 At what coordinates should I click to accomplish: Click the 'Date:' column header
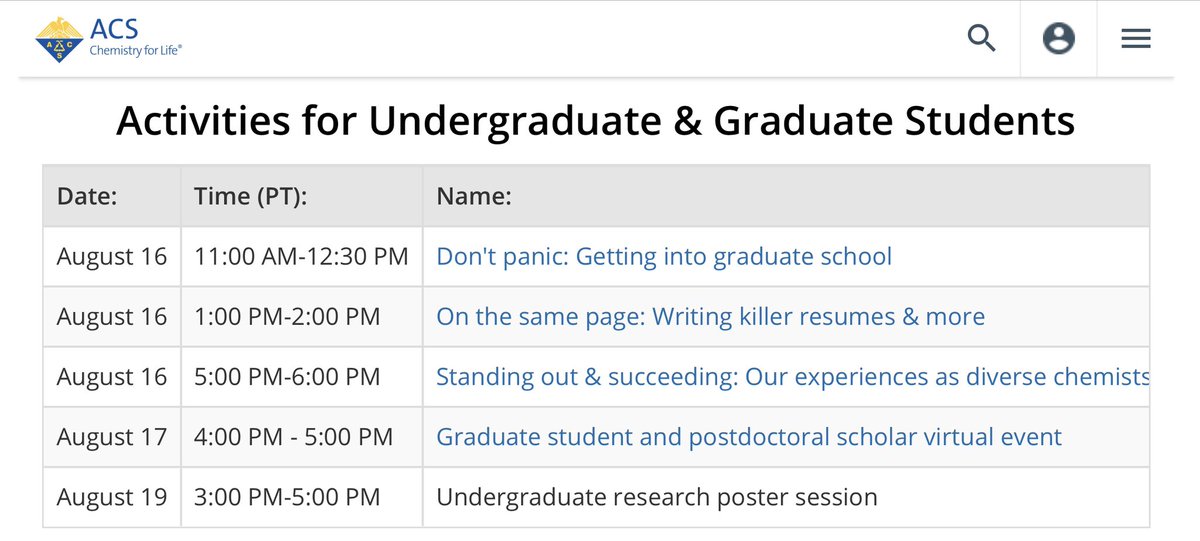pos(87,197)
